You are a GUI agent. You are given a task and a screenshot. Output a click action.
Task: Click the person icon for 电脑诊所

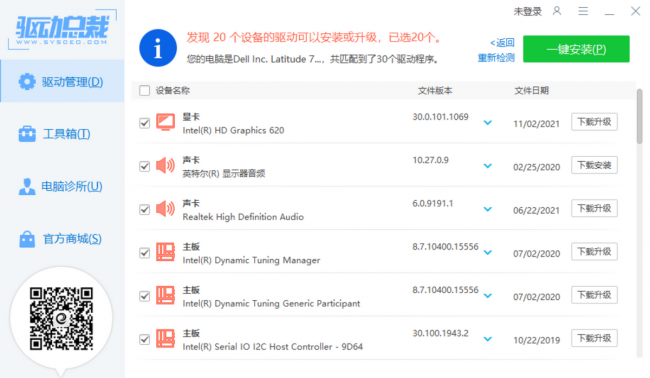27,187
